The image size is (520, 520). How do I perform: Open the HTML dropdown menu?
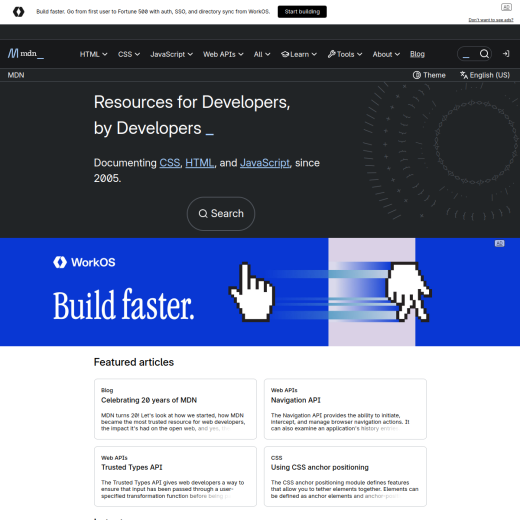(93, 54)
